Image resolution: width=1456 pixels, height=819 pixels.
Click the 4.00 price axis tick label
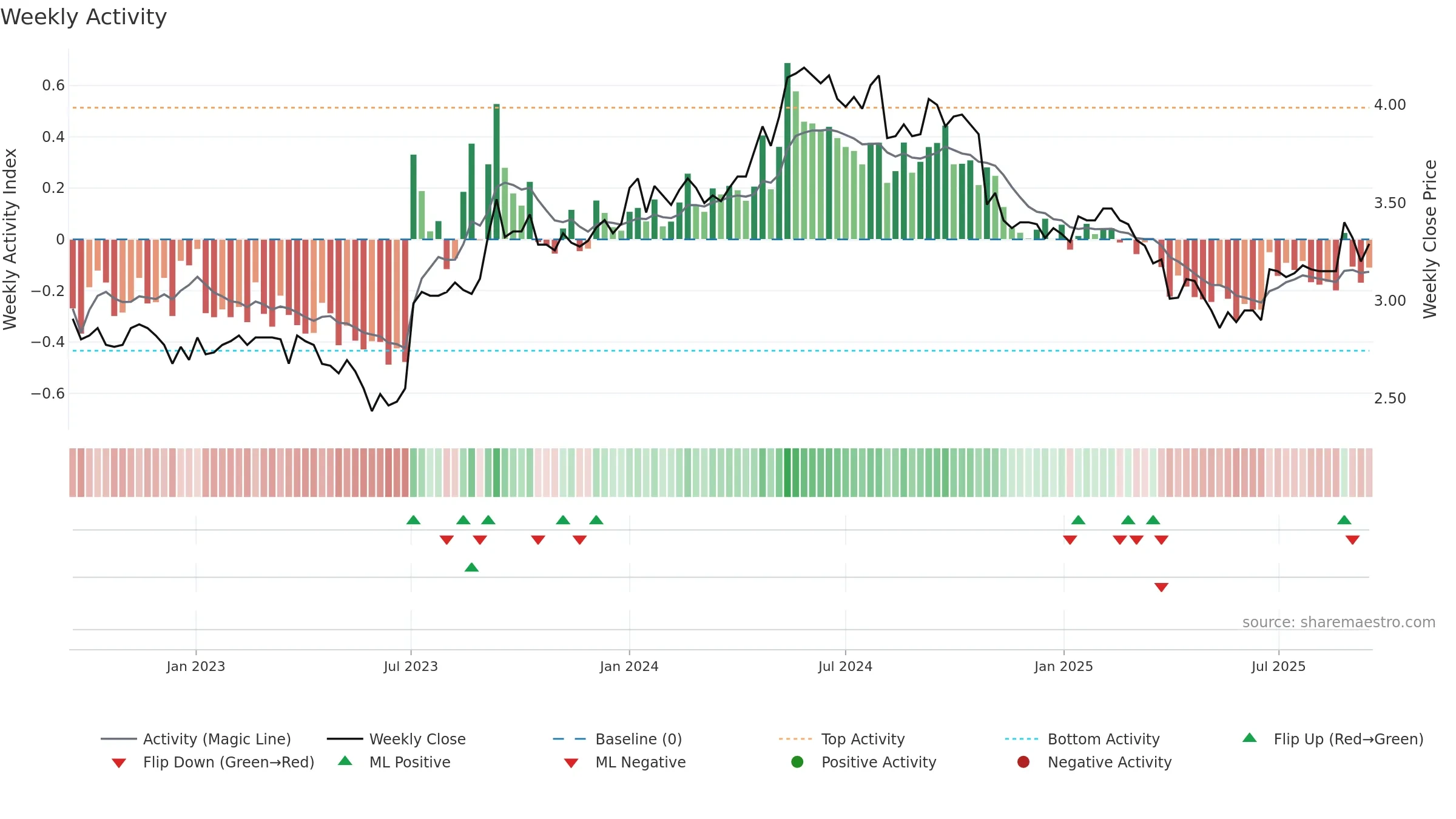point(1390,105)
